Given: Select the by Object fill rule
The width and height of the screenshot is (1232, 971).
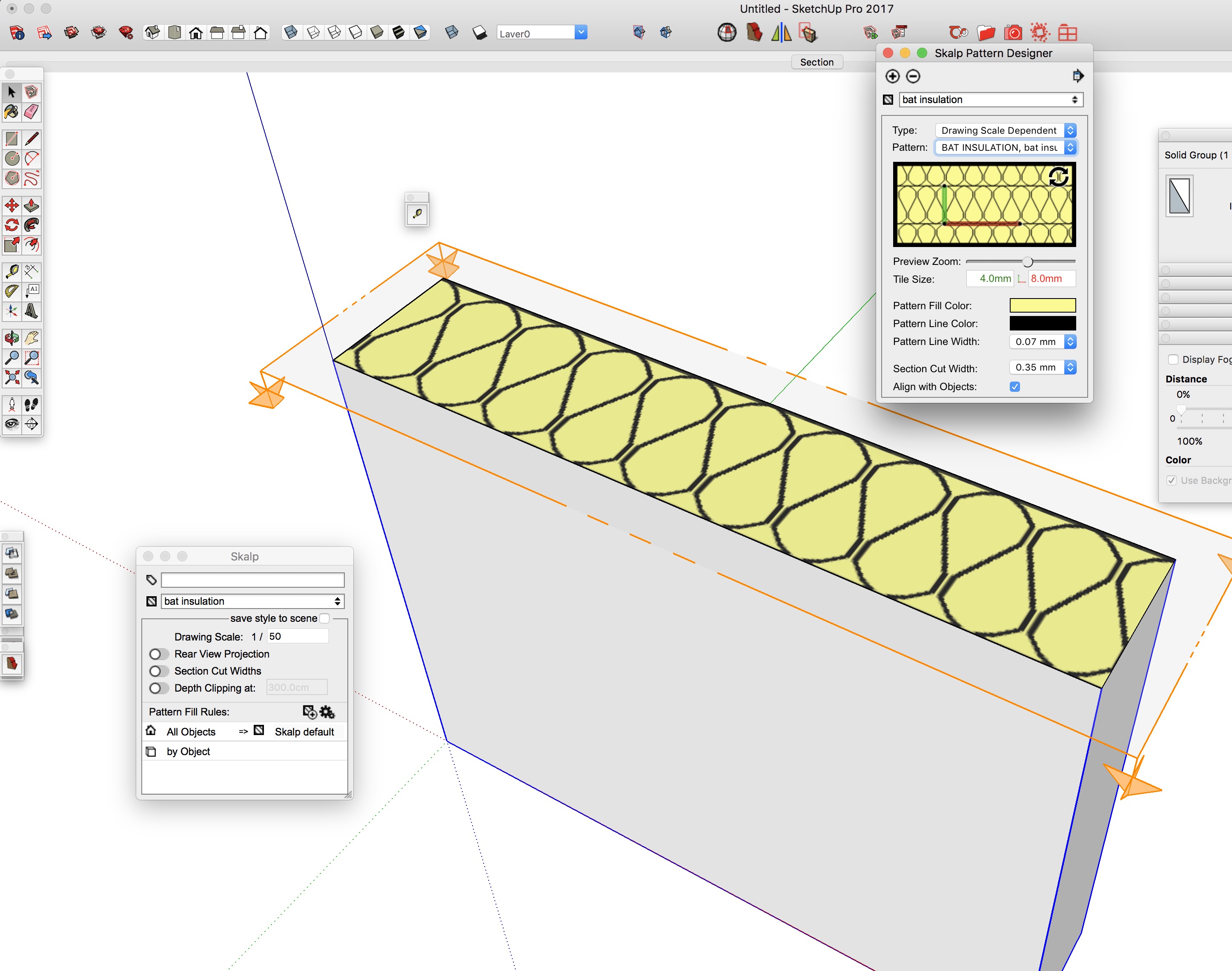Looking at the screenshot, I should pyautogui.click(x=188, y=752).
